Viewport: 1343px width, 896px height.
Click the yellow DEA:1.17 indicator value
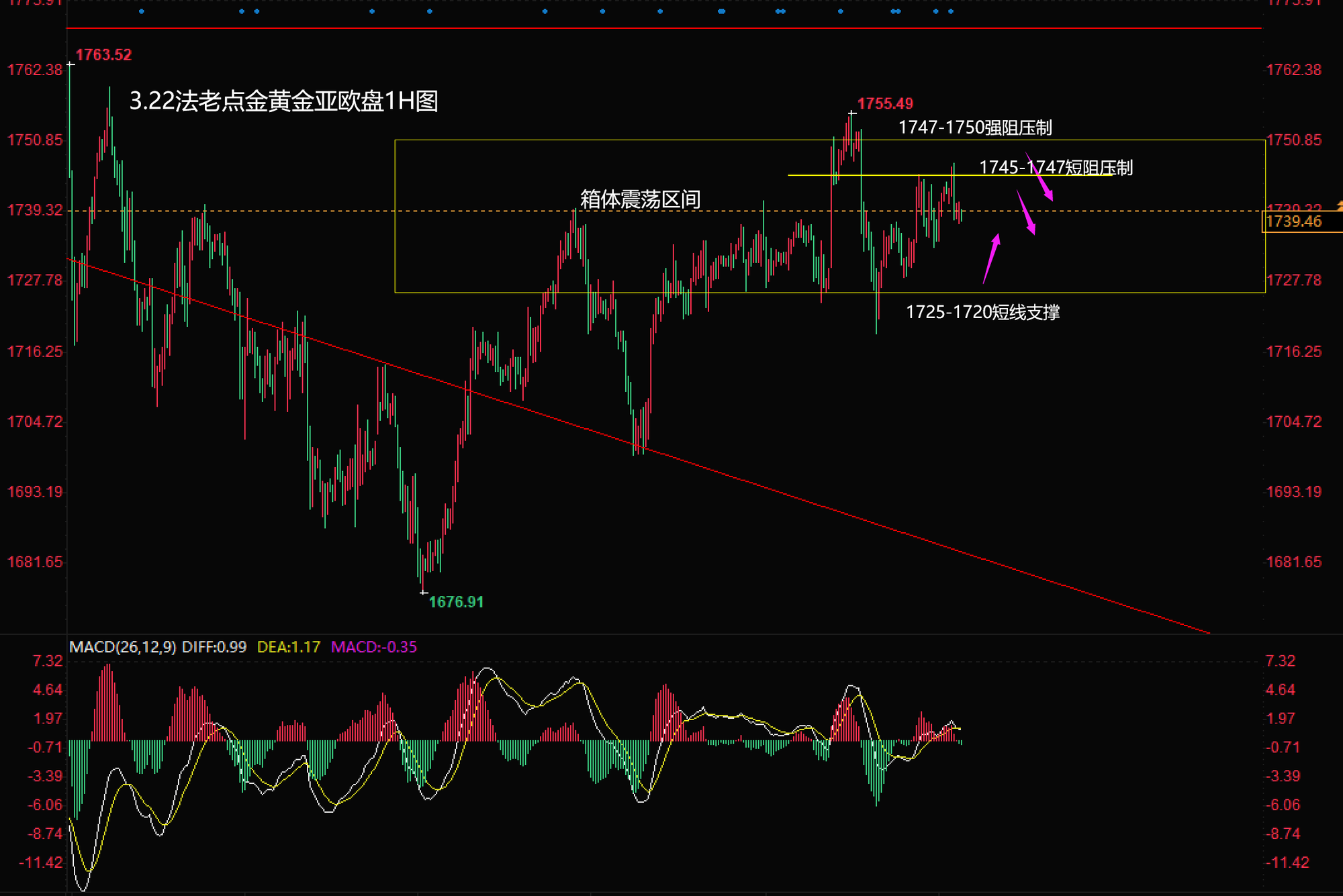pyautogui.click(x=289, y=647)
